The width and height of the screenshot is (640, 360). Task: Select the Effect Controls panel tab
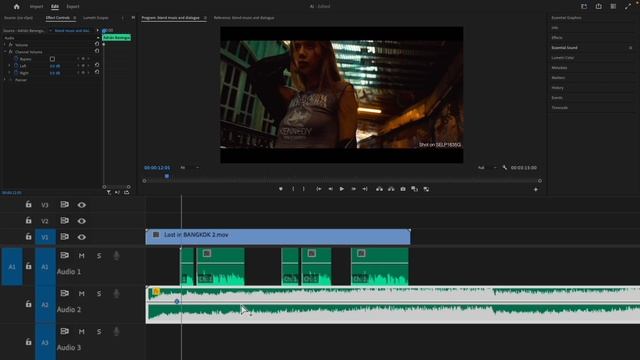[x=58, y=18]
